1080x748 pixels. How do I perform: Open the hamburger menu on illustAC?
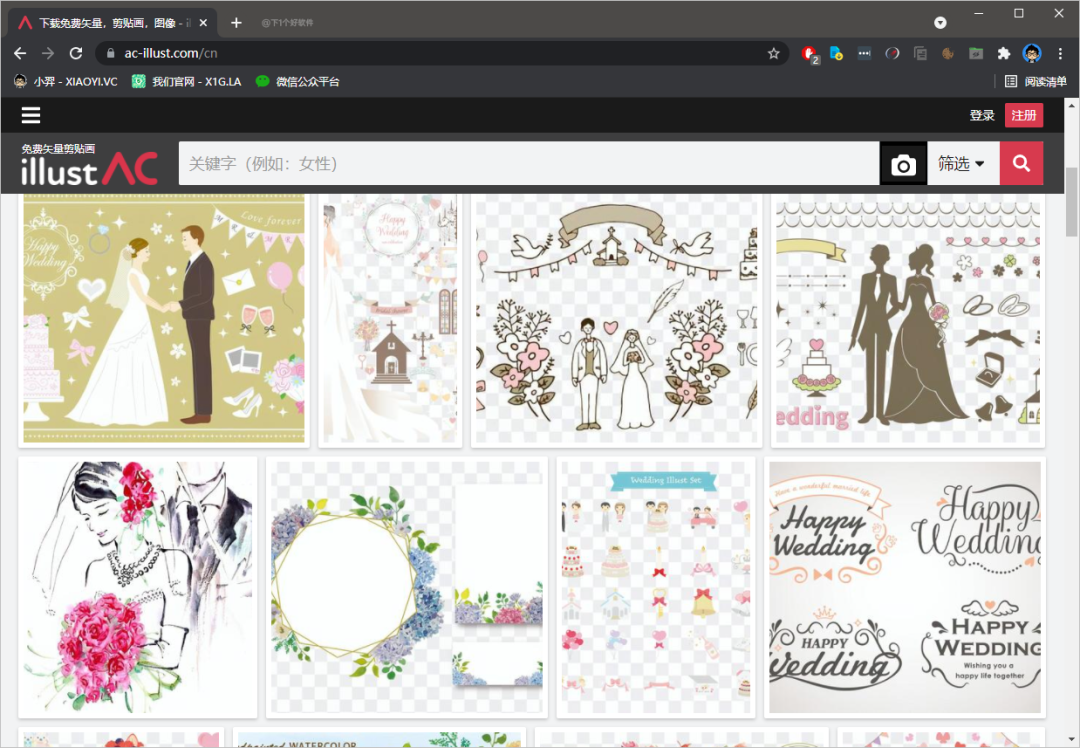coord(31,115)
